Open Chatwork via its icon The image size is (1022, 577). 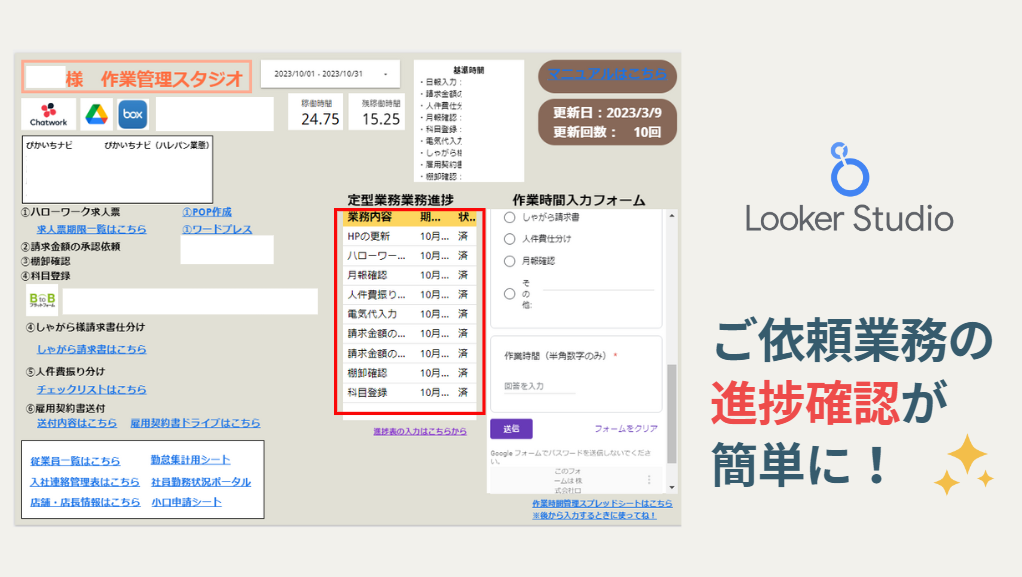point(48,115)
